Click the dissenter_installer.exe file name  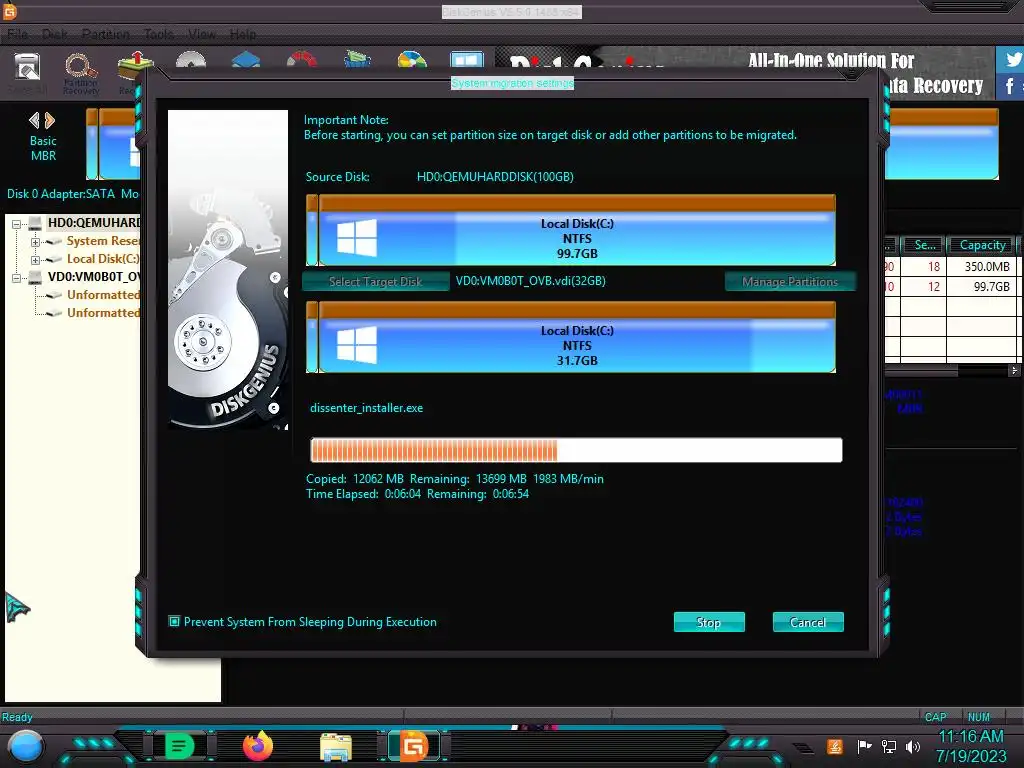tap(366, 408)
